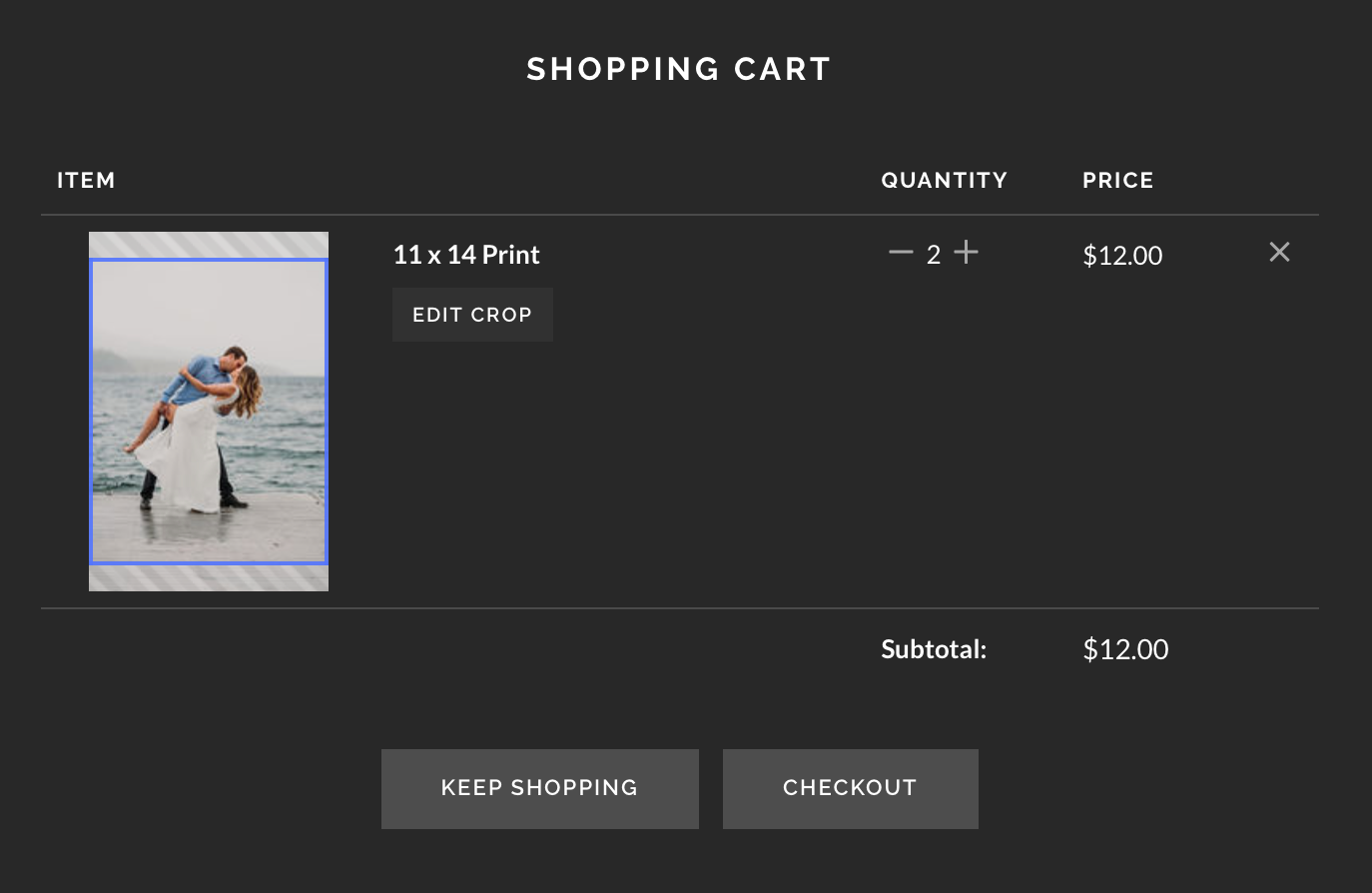Click the item price $12.00
This screenshot has height=893, width=1372.
pos(1122,256)
